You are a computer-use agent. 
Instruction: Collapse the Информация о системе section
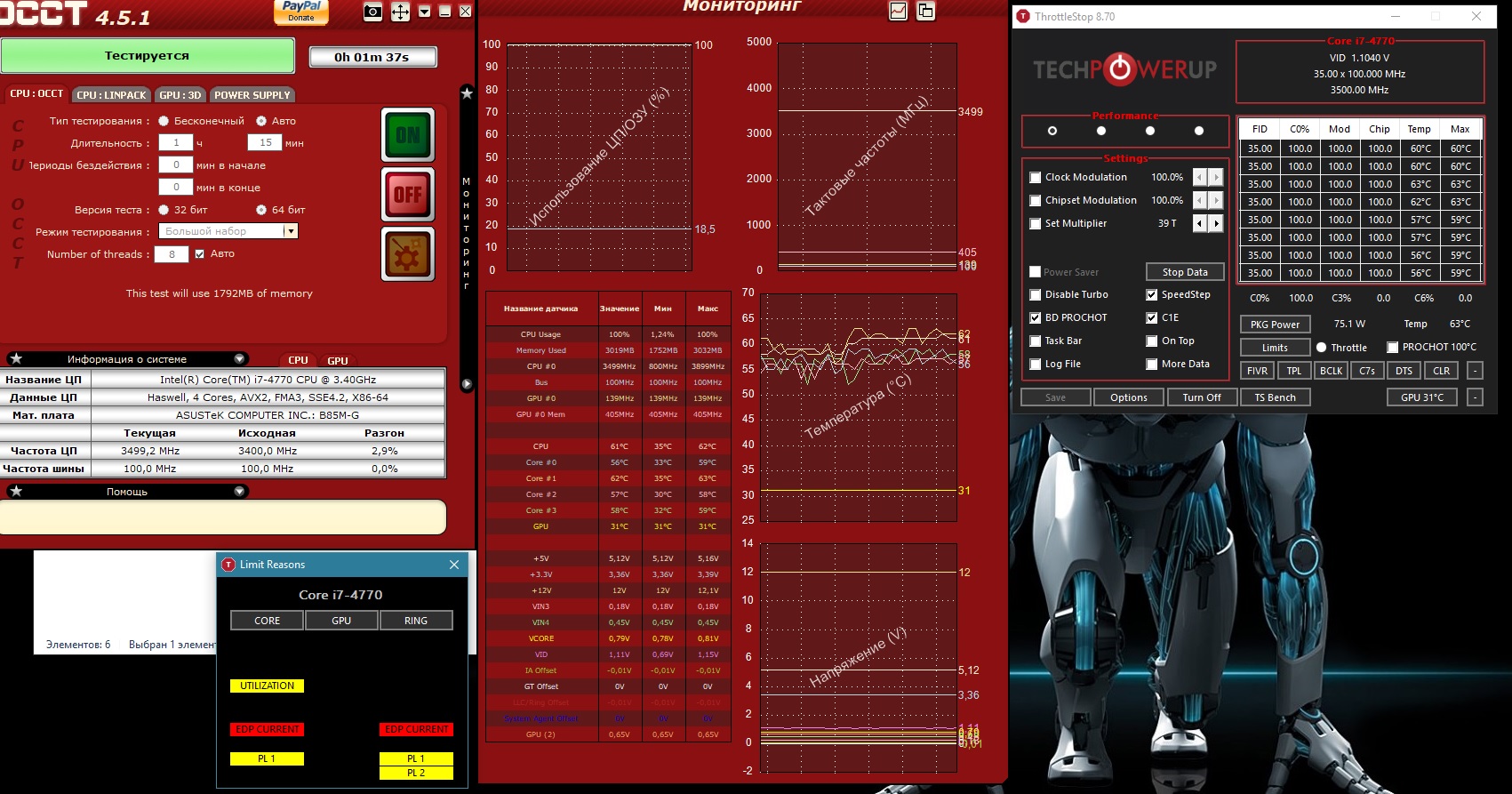pyautogui.click(x=239, y=359)
